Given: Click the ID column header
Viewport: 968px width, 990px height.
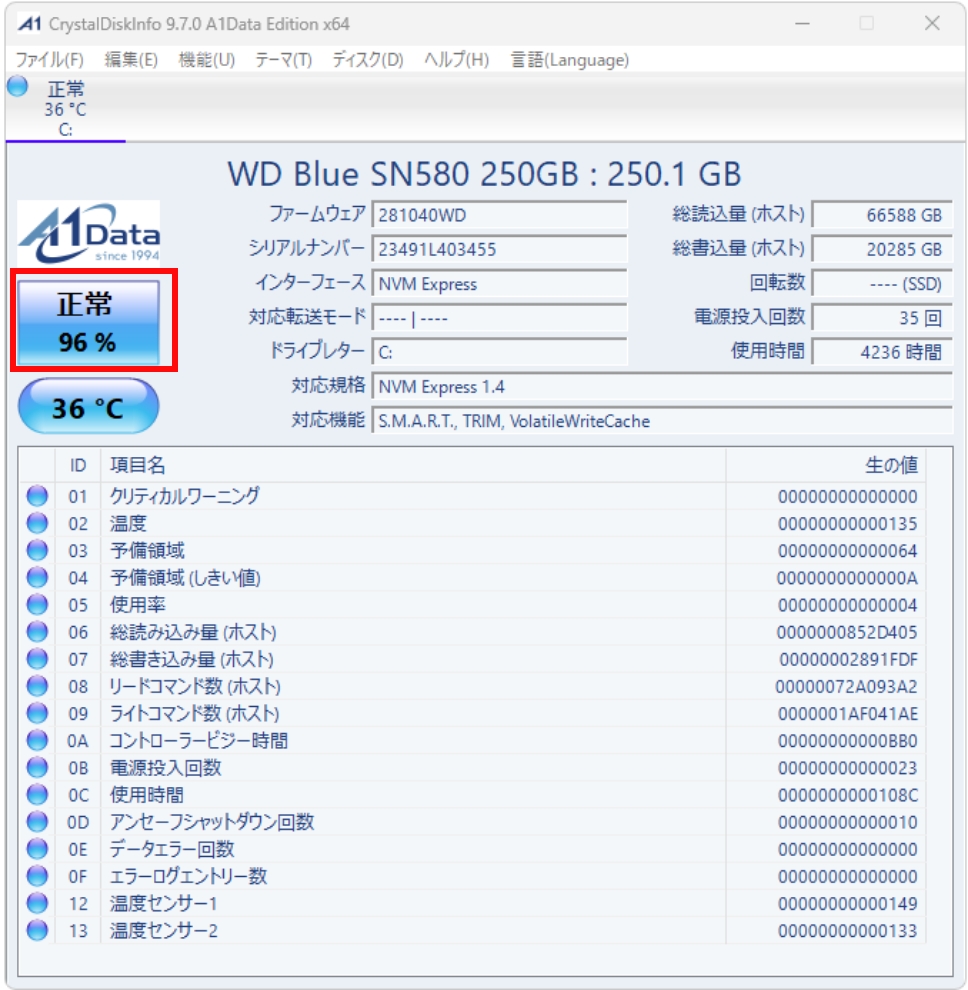Looking at the screenshot, I should 78,465.
